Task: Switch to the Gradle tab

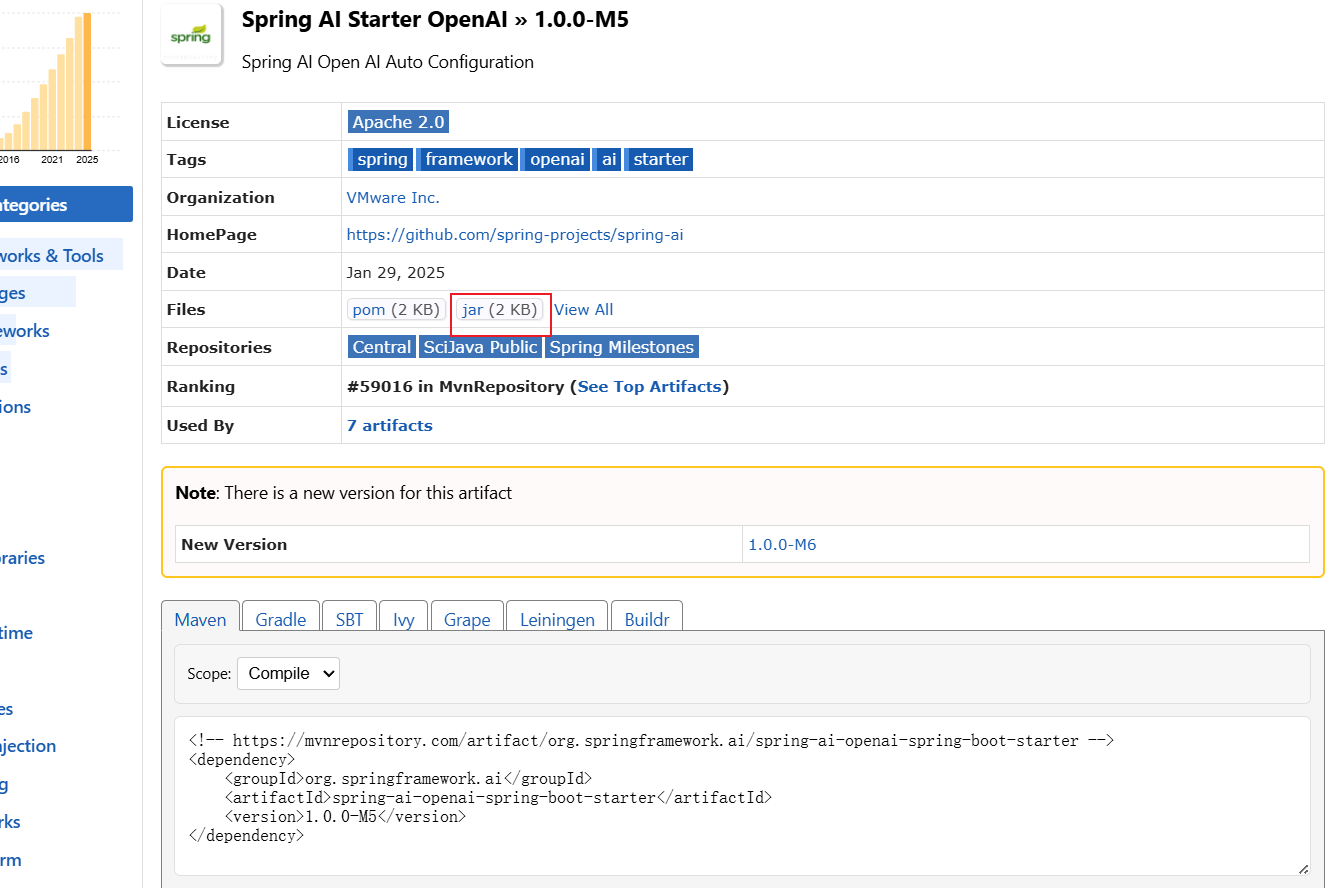Action: coord(280,619)
